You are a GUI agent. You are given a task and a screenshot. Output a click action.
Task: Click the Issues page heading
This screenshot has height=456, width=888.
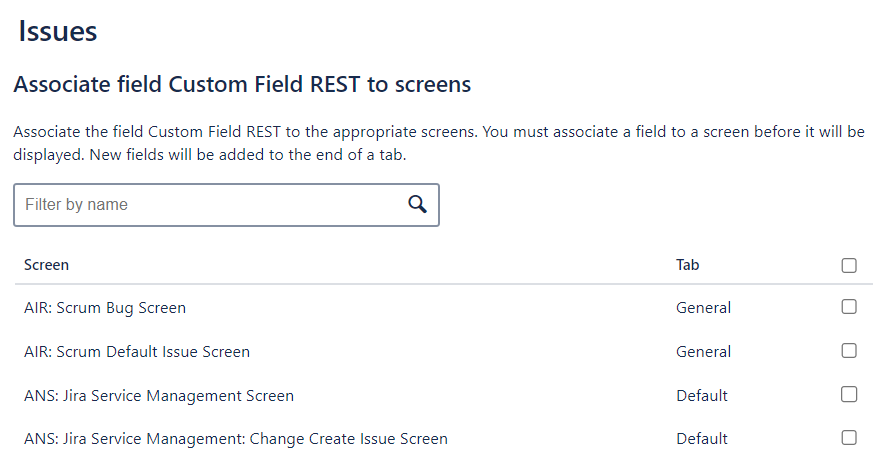click(x=58, y=32)
